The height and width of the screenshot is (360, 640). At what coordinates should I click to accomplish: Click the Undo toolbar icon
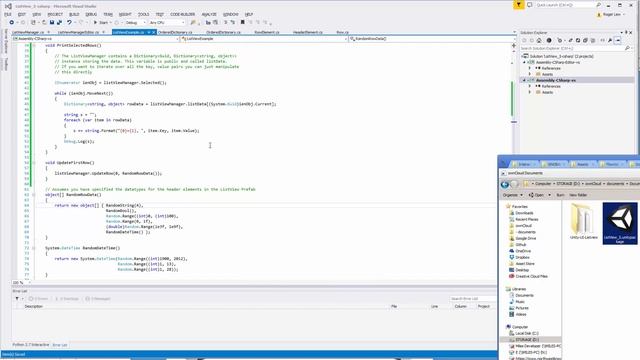(69, 22)
